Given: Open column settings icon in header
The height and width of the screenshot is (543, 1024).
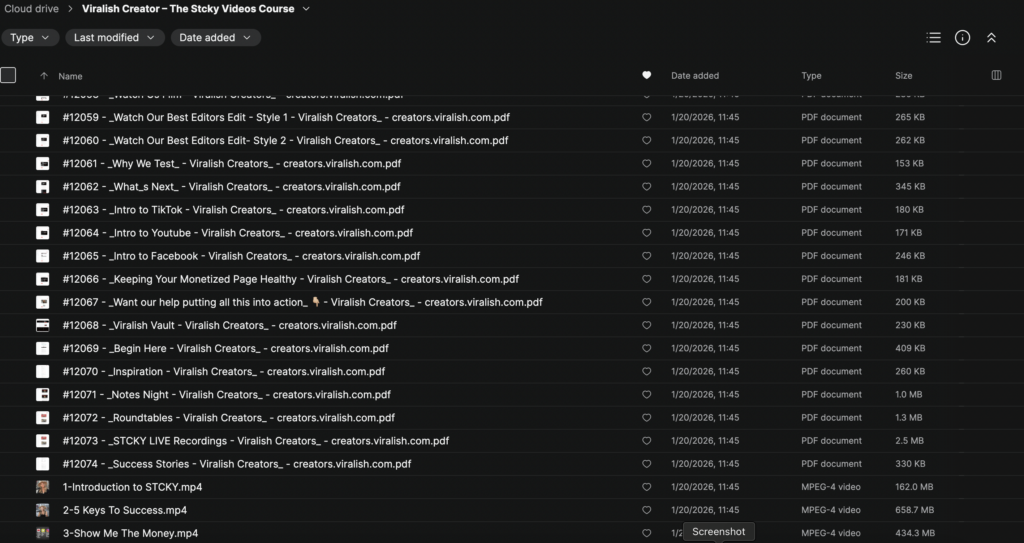Looking at the screenshot, I should (996, 75).
